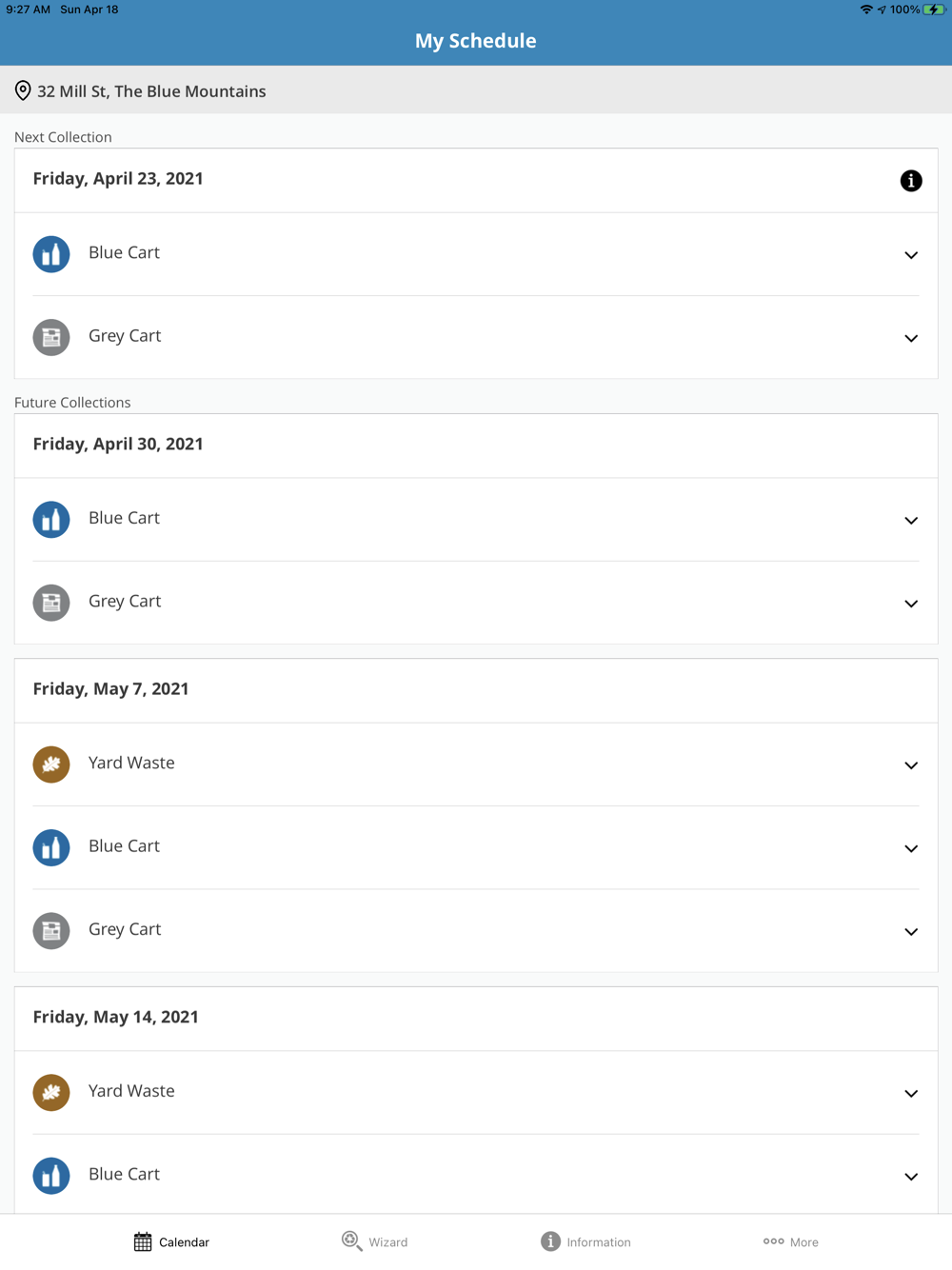This screenshot has width=952, height=1270.
Task: Expand Yard Waste details for May 7
Action: tap(910, 765)
